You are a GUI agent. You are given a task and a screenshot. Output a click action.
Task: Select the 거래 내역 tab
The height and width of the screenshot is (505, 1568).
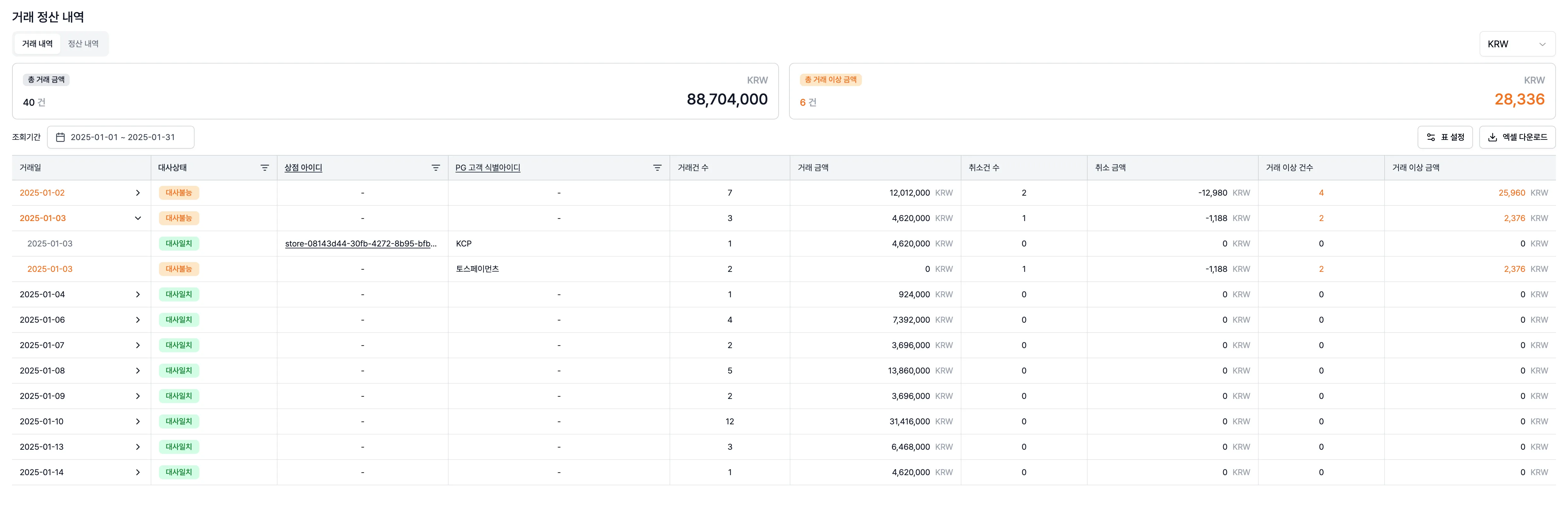pos(37,44)
